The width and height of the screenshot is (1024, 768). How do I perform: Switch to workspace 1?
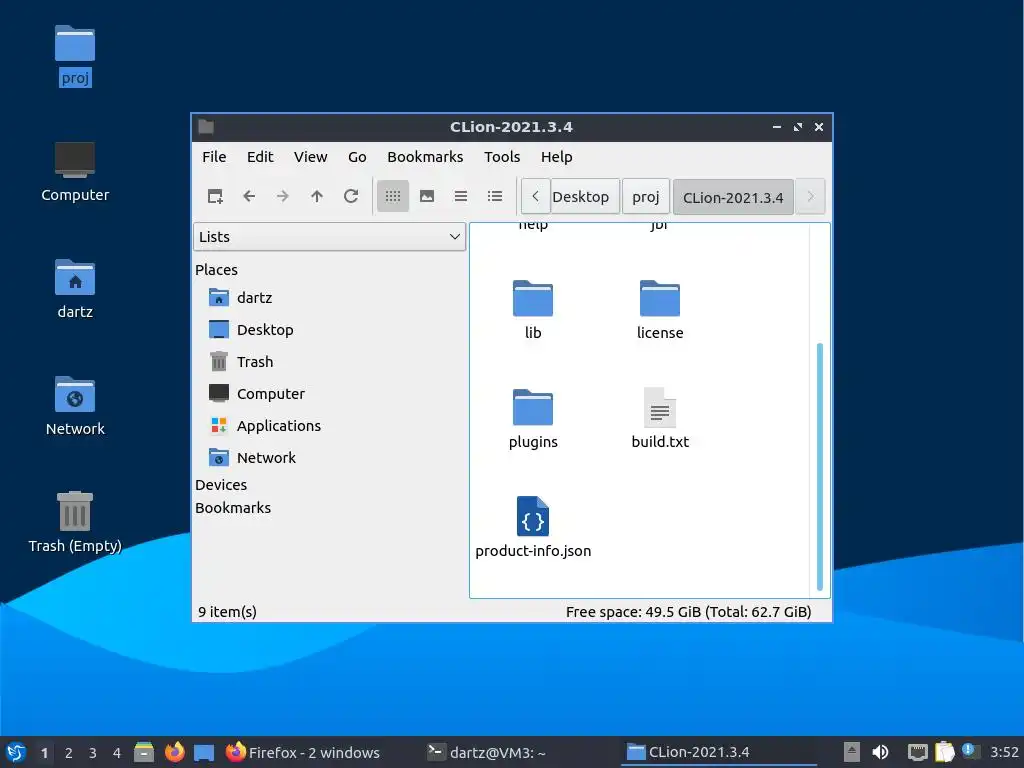tap(44, 753)
